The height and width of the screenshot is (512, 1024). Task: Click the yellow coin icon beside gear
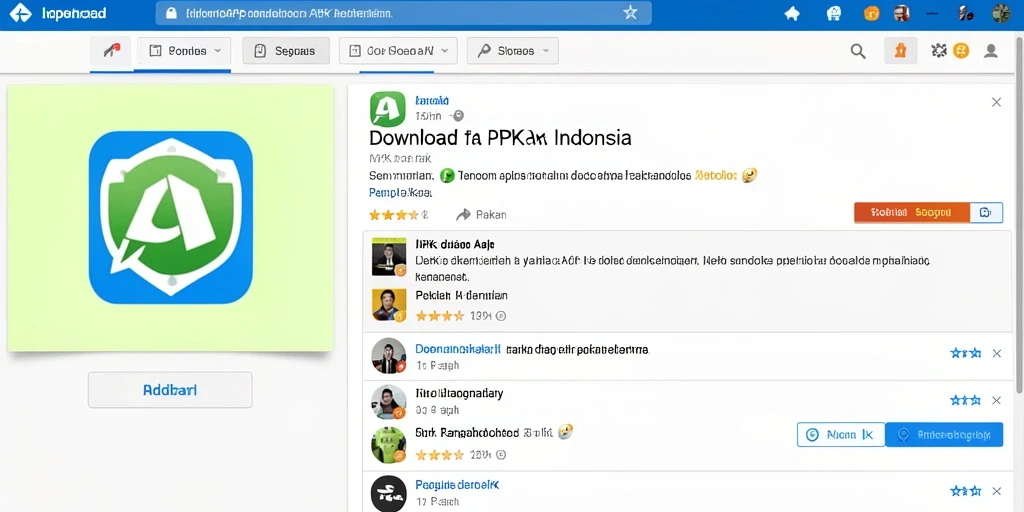pyautogui.click(x=961, y=51)
